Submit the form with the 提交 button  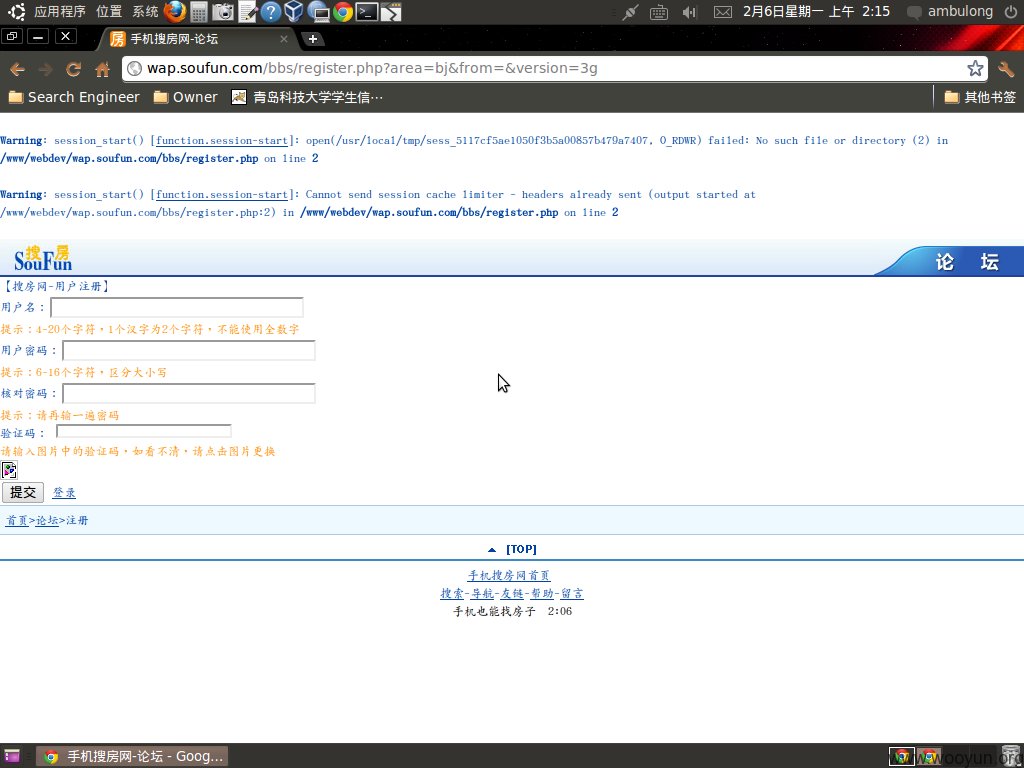23,492
